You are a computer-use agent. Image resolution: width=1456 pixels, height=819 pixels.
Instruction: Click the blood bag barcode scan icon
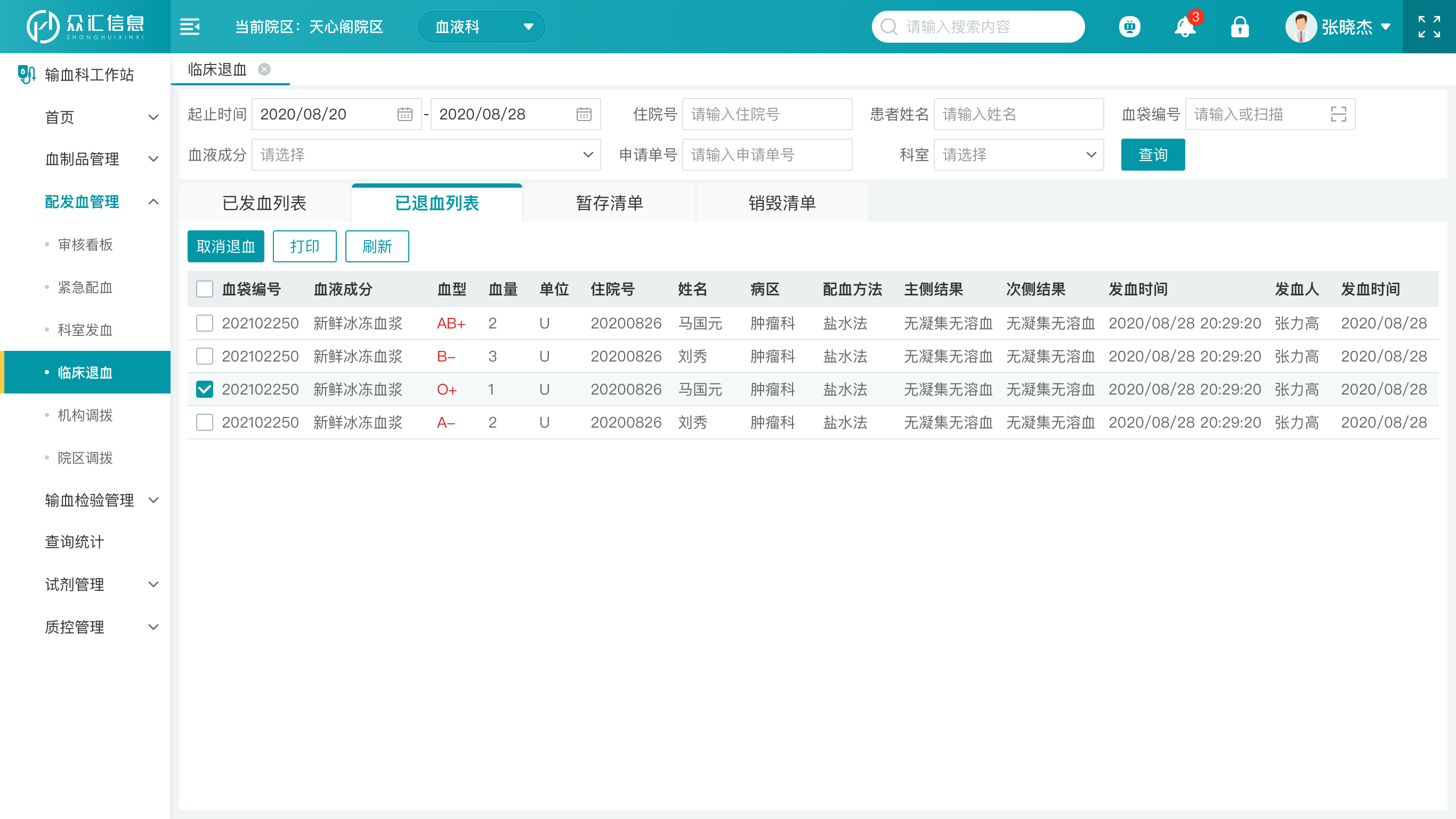click(1338, 114)
